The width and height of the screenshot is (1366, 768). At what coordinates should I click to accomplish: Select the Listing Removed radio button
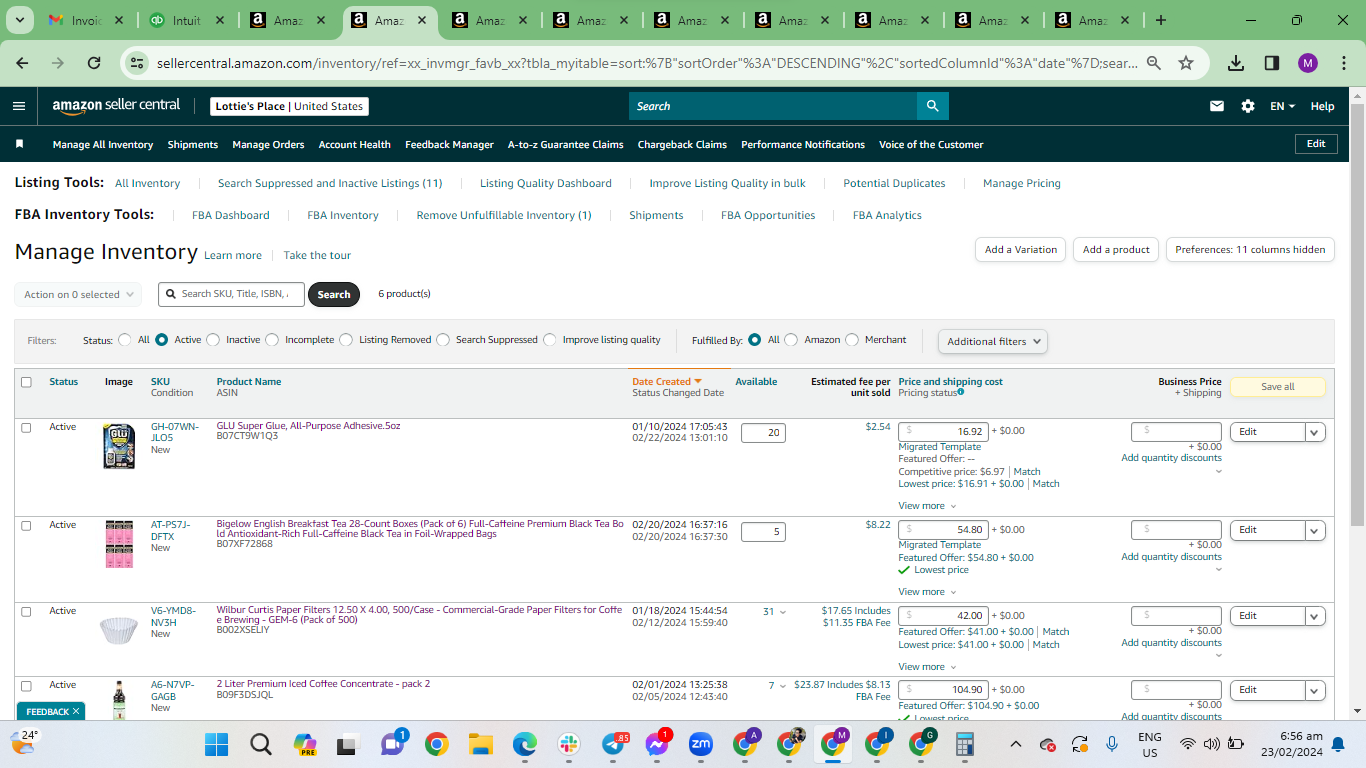pos(346,340)
